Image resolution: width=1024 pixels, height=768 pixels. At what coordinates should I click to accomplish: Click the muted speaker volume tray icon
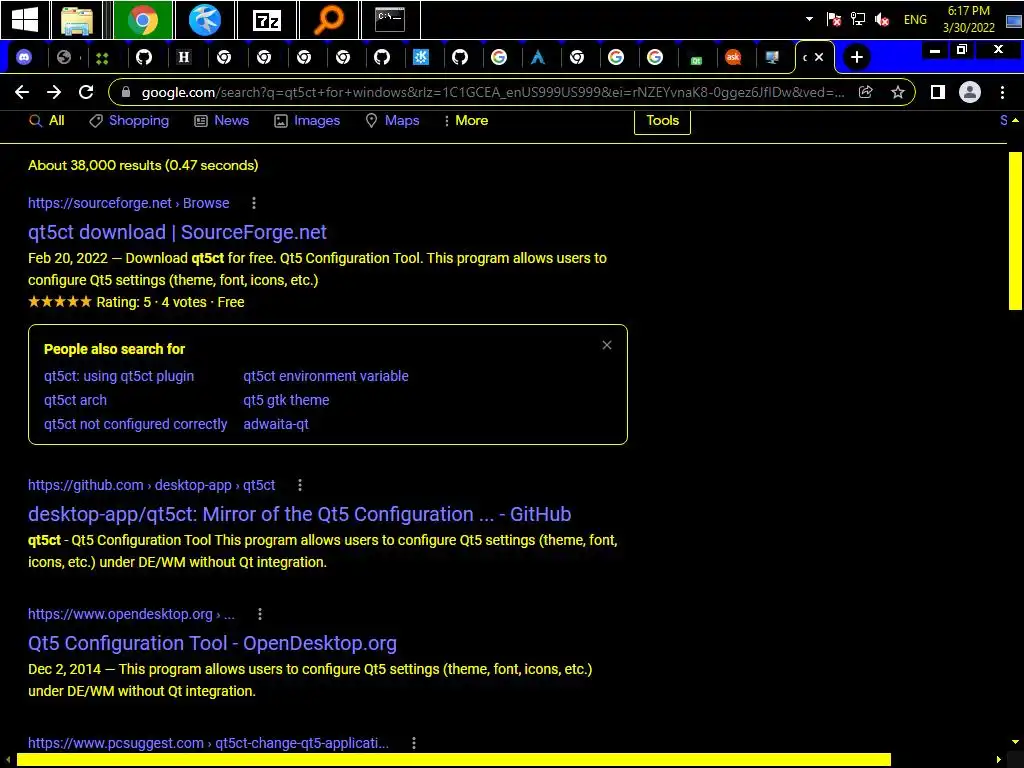point(882,20)
